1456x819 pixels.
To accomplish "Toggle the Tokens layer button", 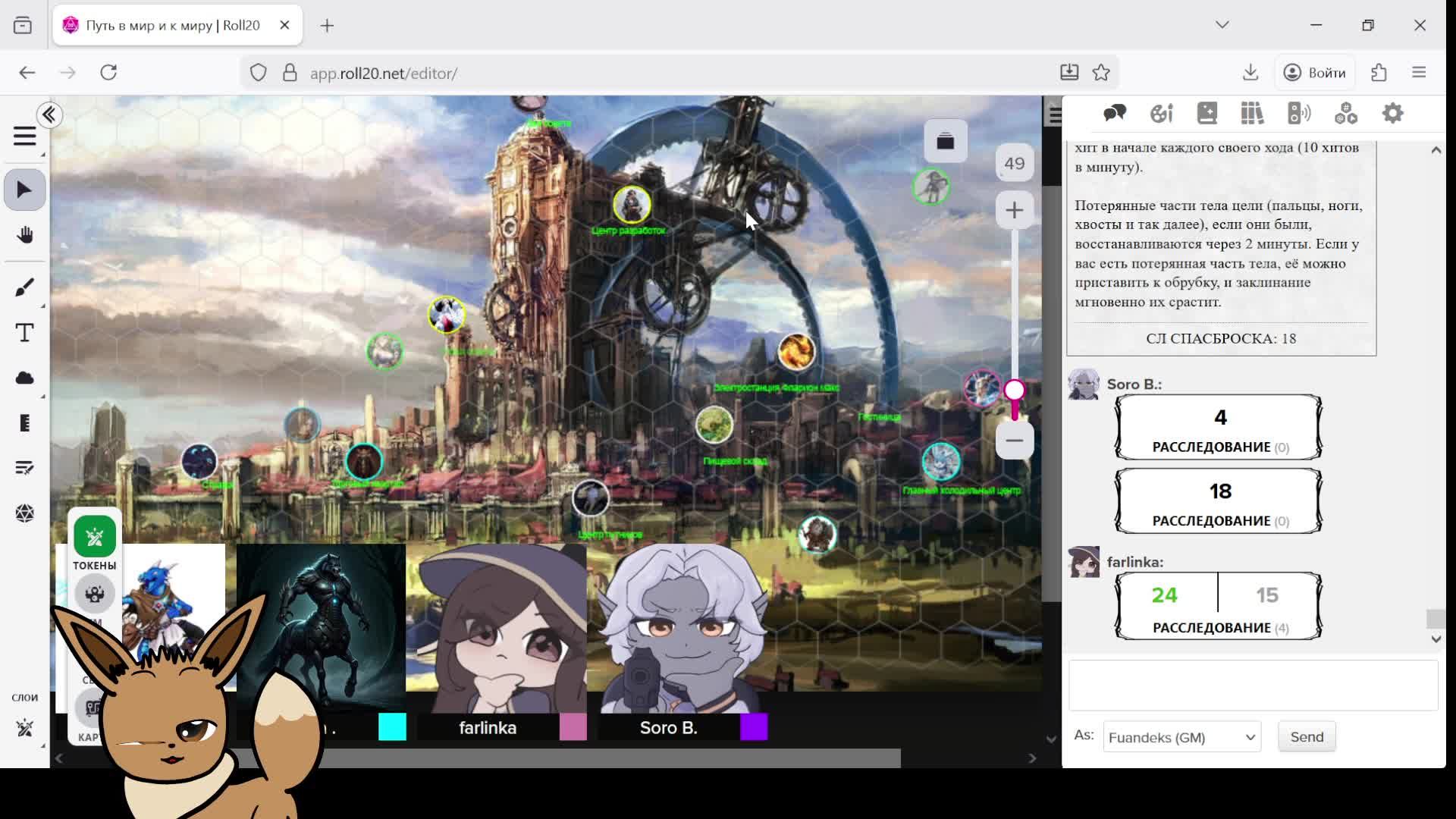I will 95,537.
